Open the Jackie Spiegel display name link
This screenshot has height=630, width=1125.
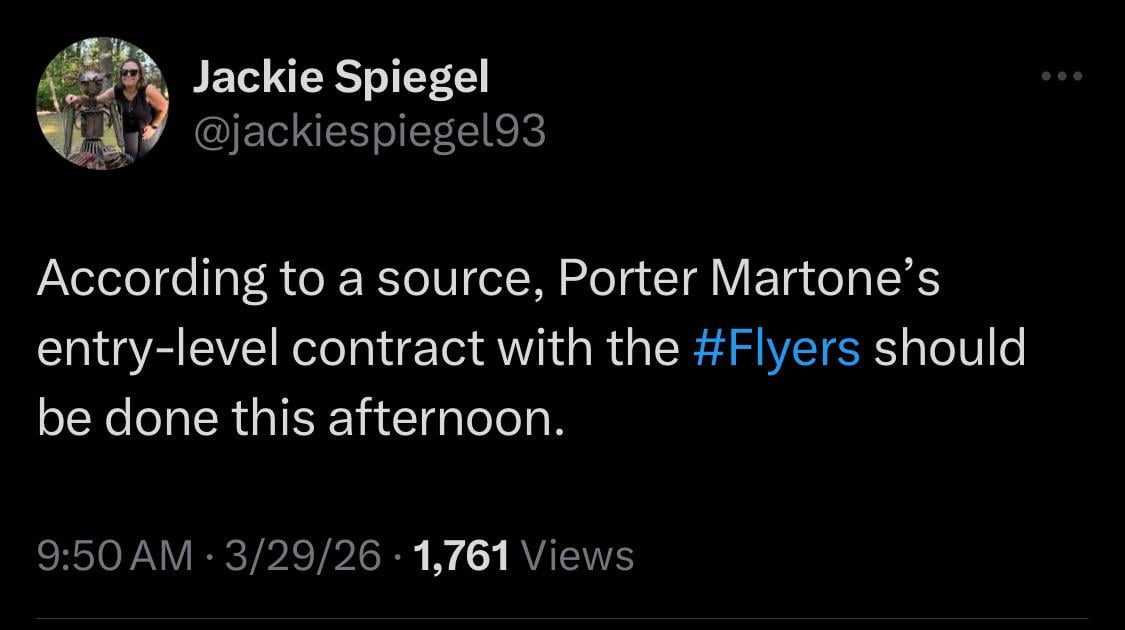coord(340,79)
